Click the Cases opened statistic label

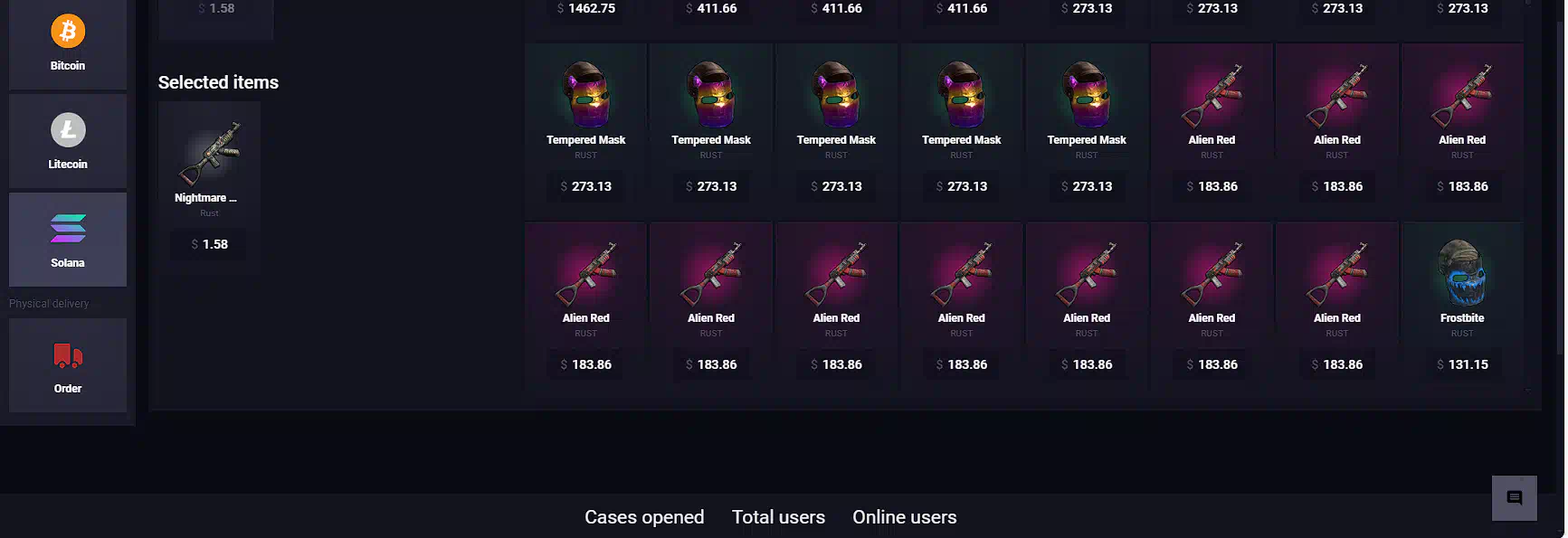click(x=644, y=517)
